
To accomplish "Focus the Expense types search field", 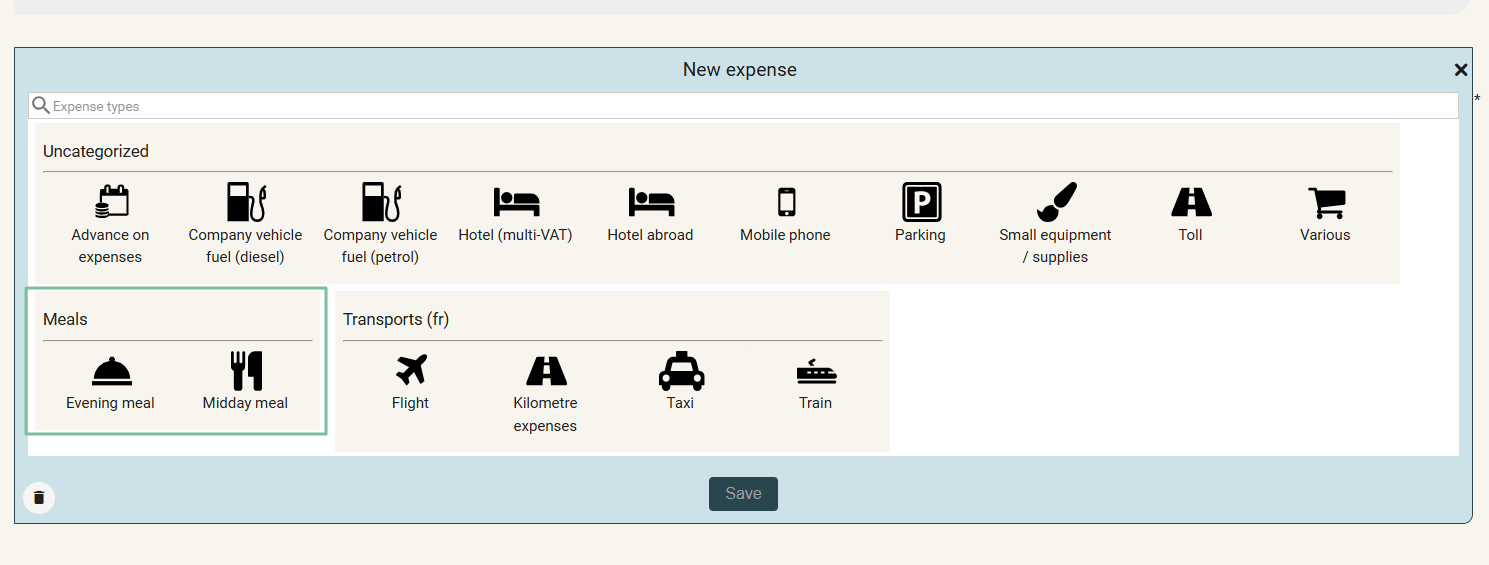I will (x=744, y=106).
